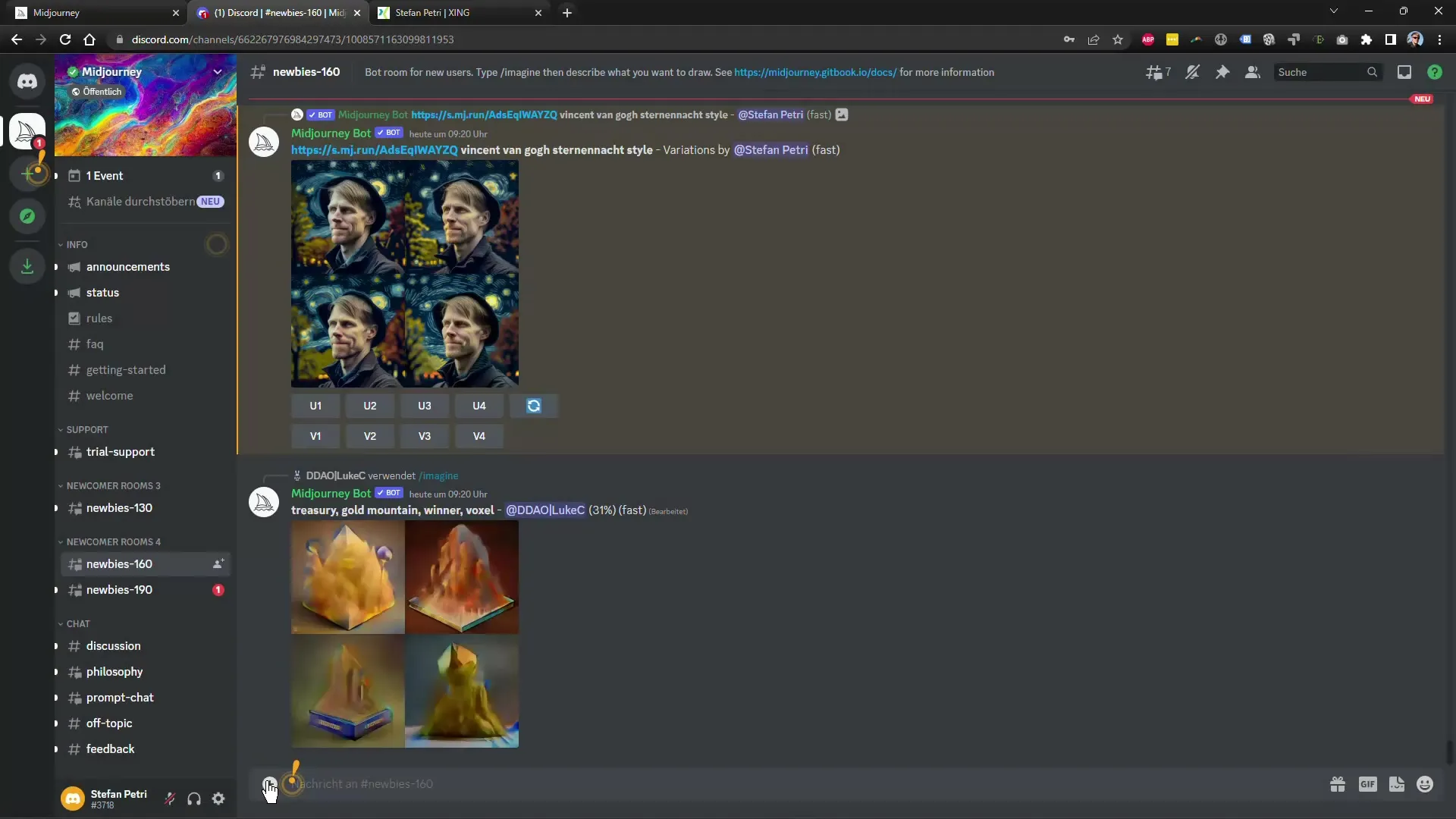
Task: Click the 1 Event entry
Action: pos(144,176)
